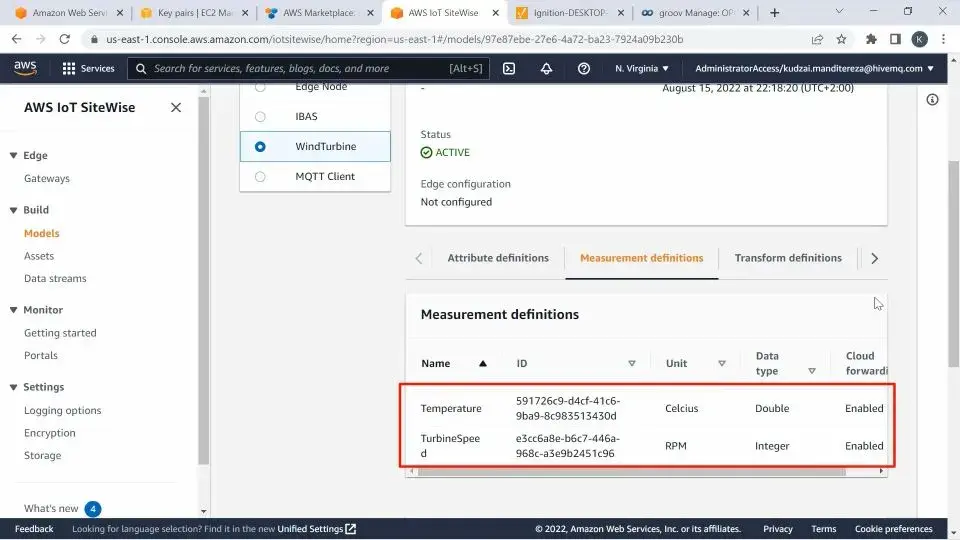The height and width of the screenshot is (540, 960).
Task: Open the N. Virginia region dropdown
Action: point(642,69)
